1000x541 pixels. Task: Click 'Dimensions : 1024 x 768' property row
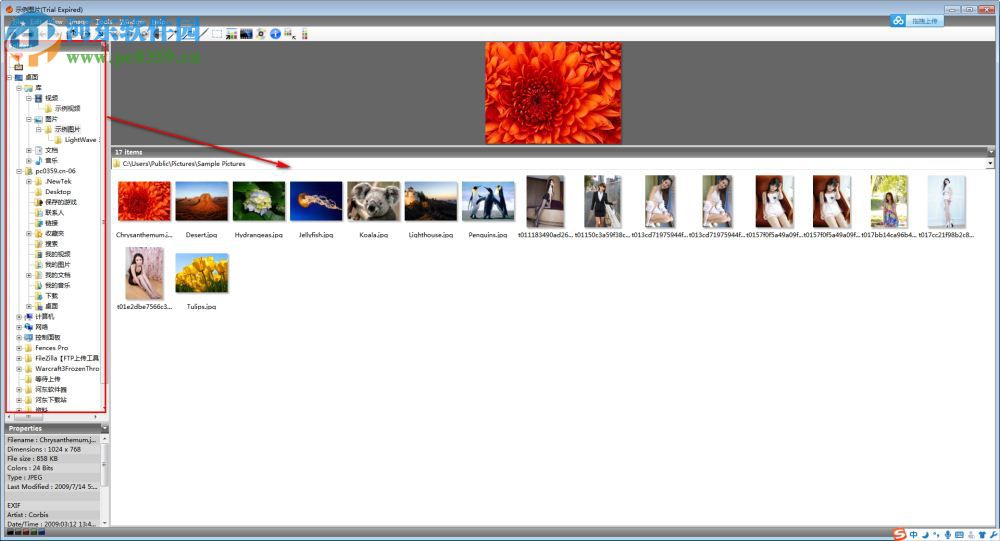[x=53, y=449]
